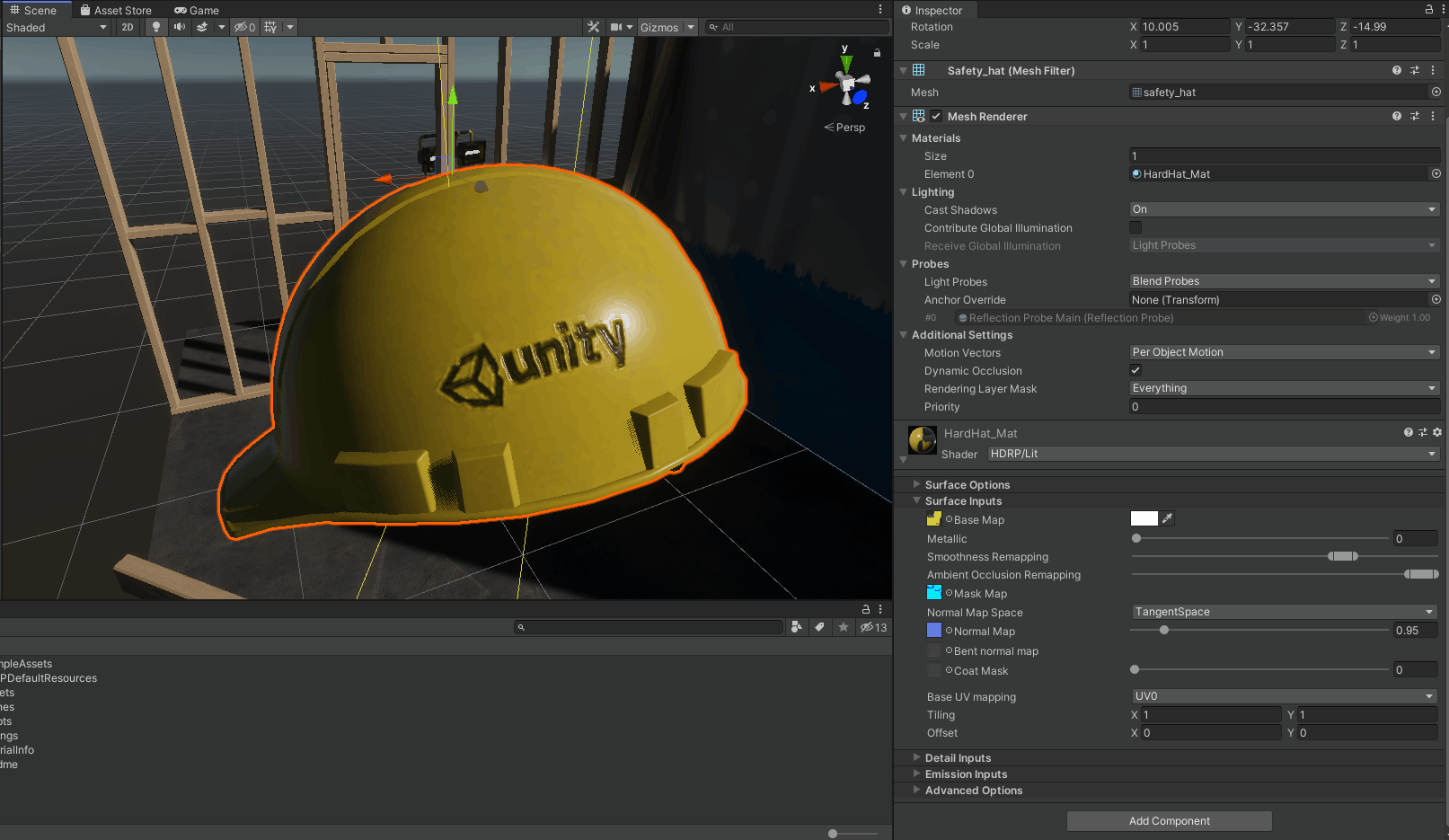1449x840 pixels.
Task: Open the Rendering Layer Mask dropdown
Action: [x=1285, y=388]
